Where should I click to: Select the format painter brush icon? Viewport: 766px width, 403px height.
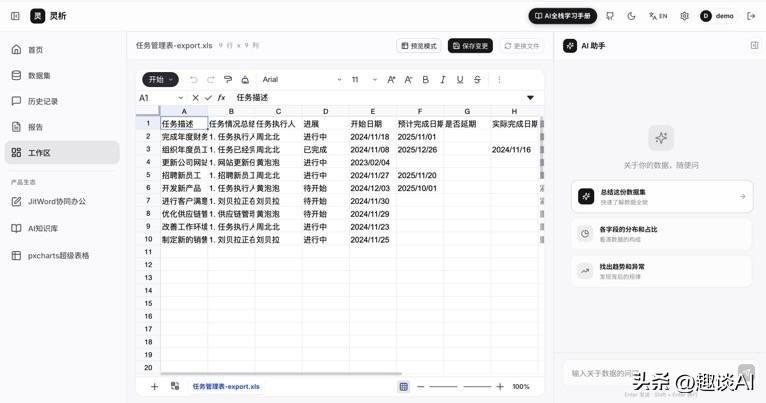tap(228, 80)
